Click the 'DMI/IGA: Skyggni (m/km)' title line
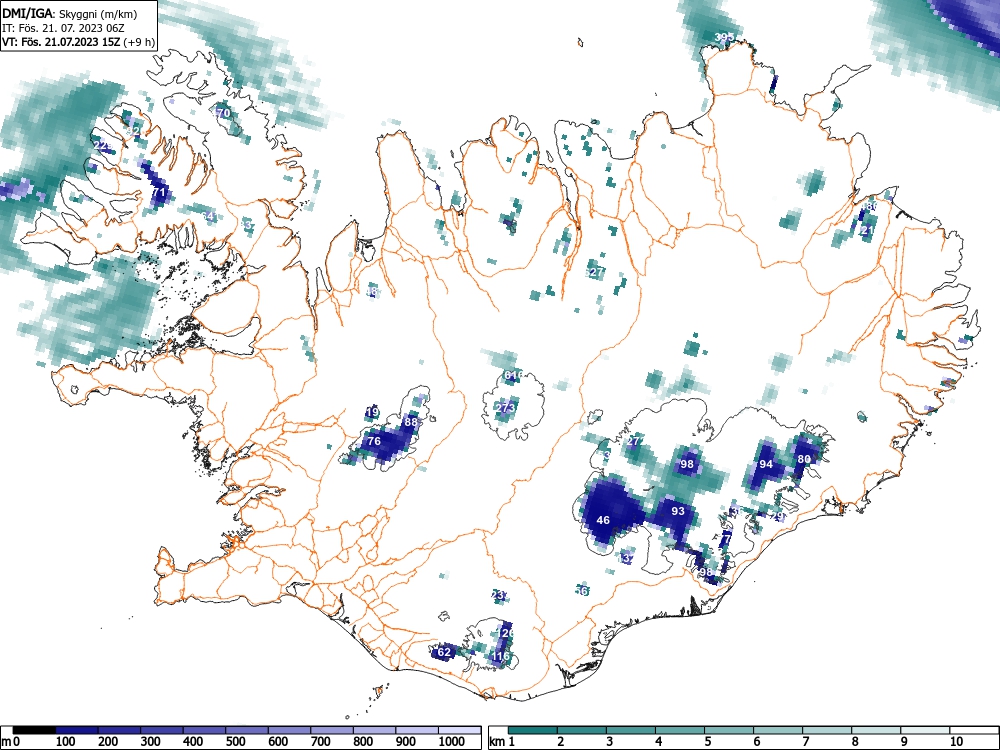 pyautogui.click(x=70, y=14)
